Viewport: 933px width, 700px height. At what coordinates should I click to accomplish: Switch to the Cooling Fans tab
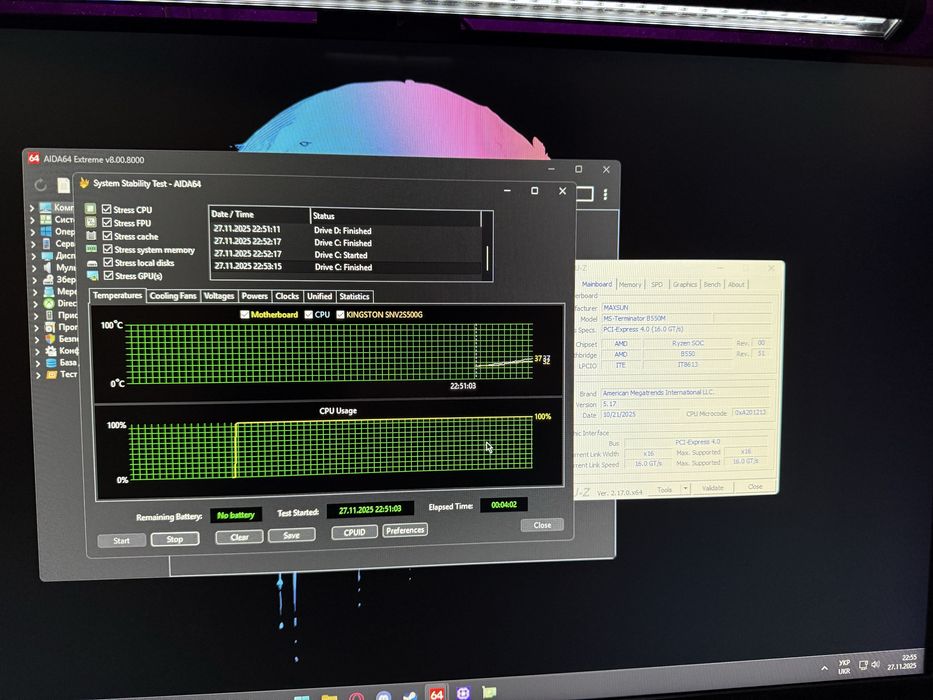coord(173,296)
